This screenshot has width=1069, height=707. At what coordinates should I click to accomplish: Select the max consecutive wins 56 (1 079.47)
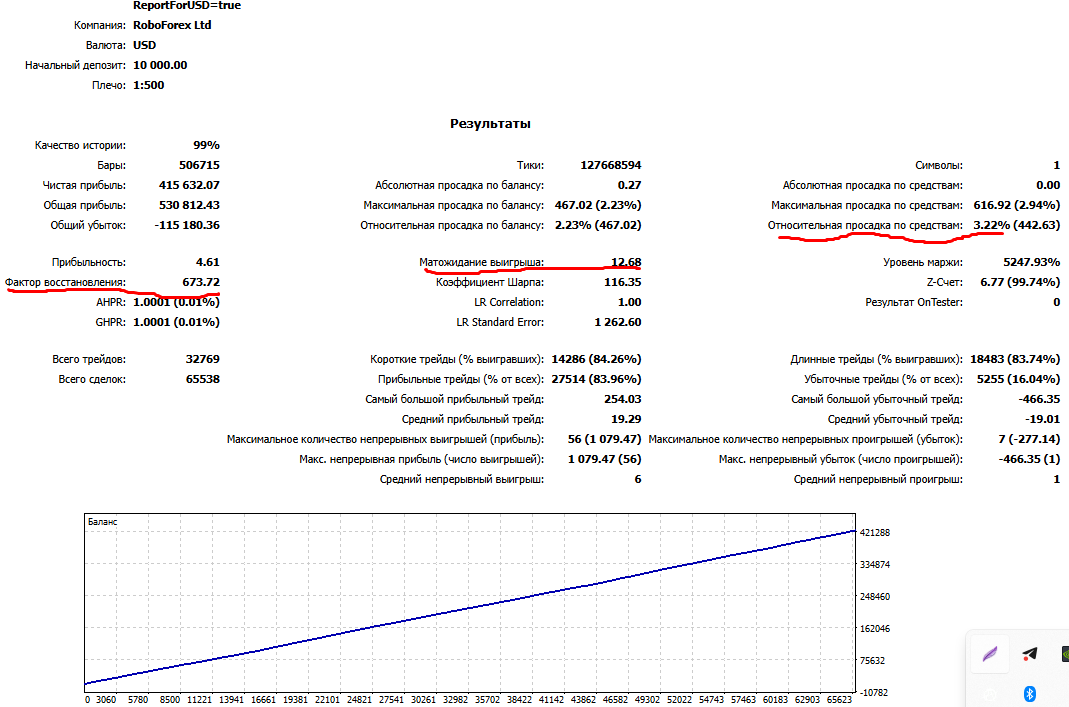coord(605,439)
